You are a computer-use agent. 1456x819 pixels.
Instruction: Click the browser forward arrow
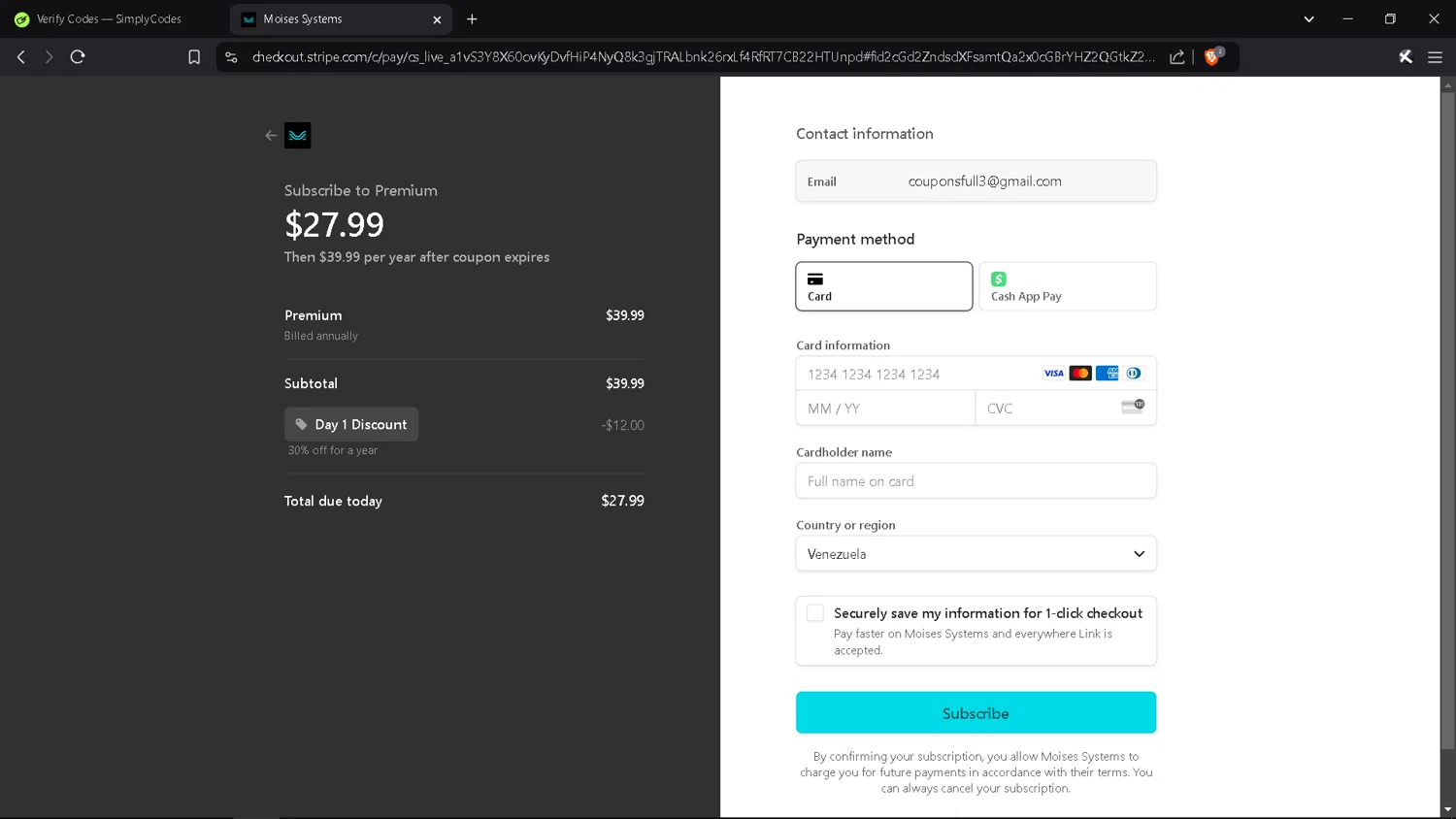click(49, 57)
